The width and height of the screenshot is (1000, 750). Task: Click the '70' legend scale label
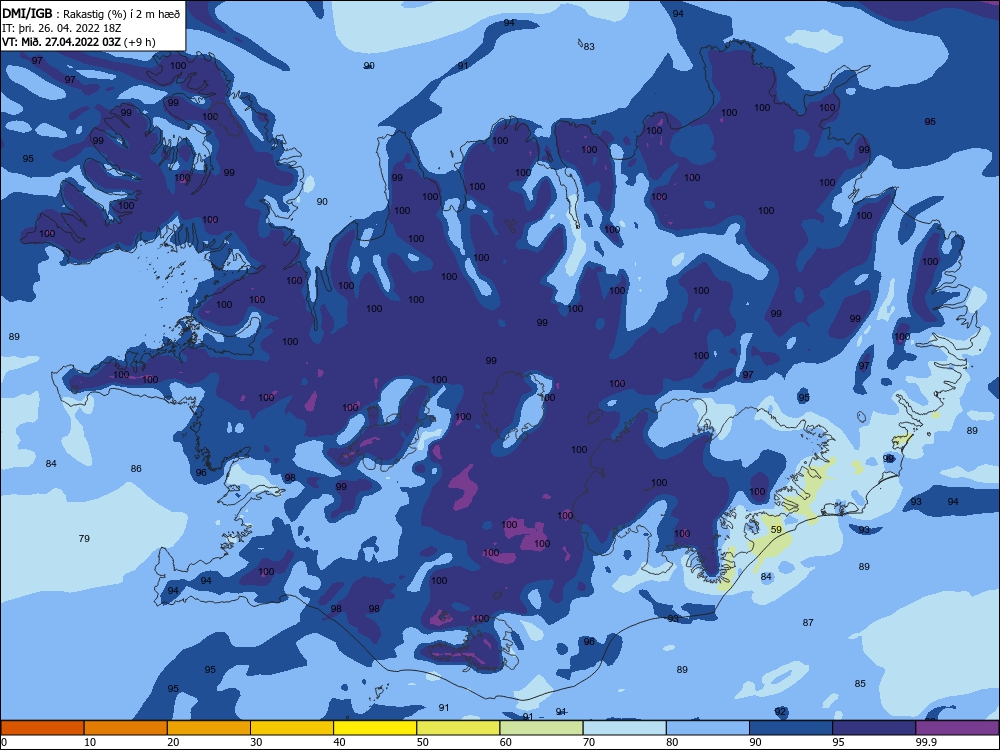pos(589,742)
